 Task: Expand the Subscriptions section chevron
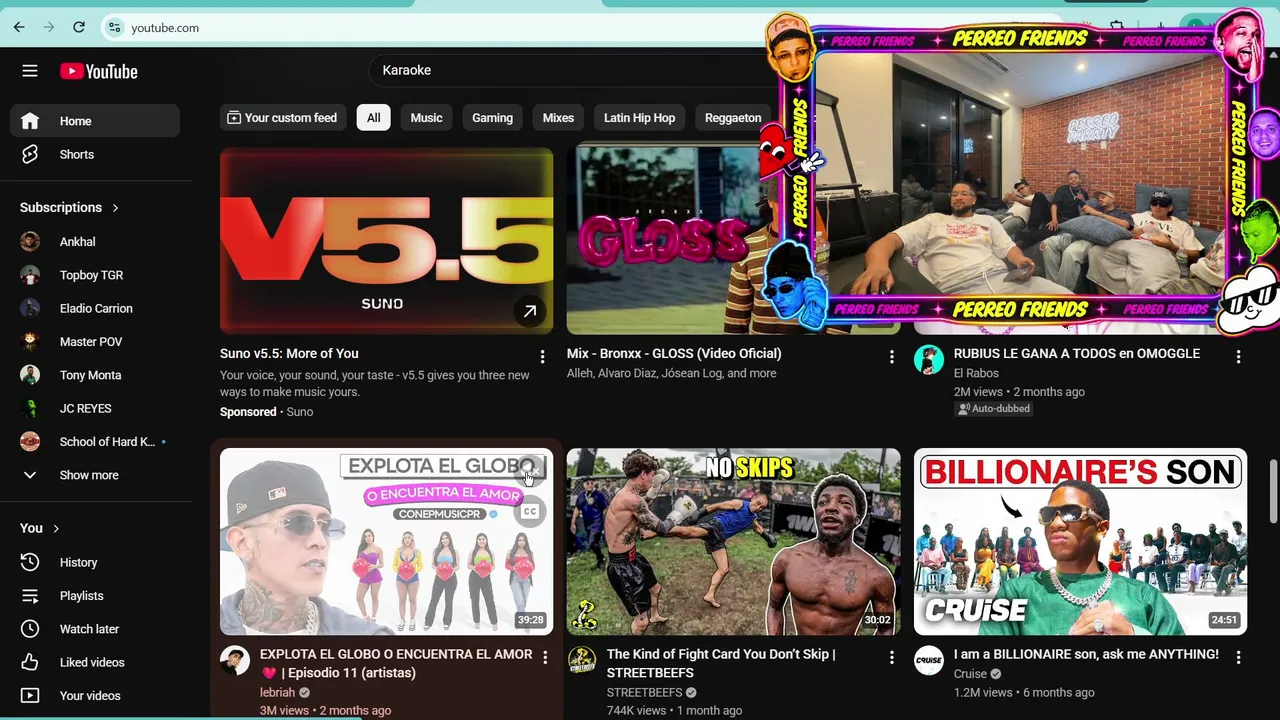[x=115, y=208]
